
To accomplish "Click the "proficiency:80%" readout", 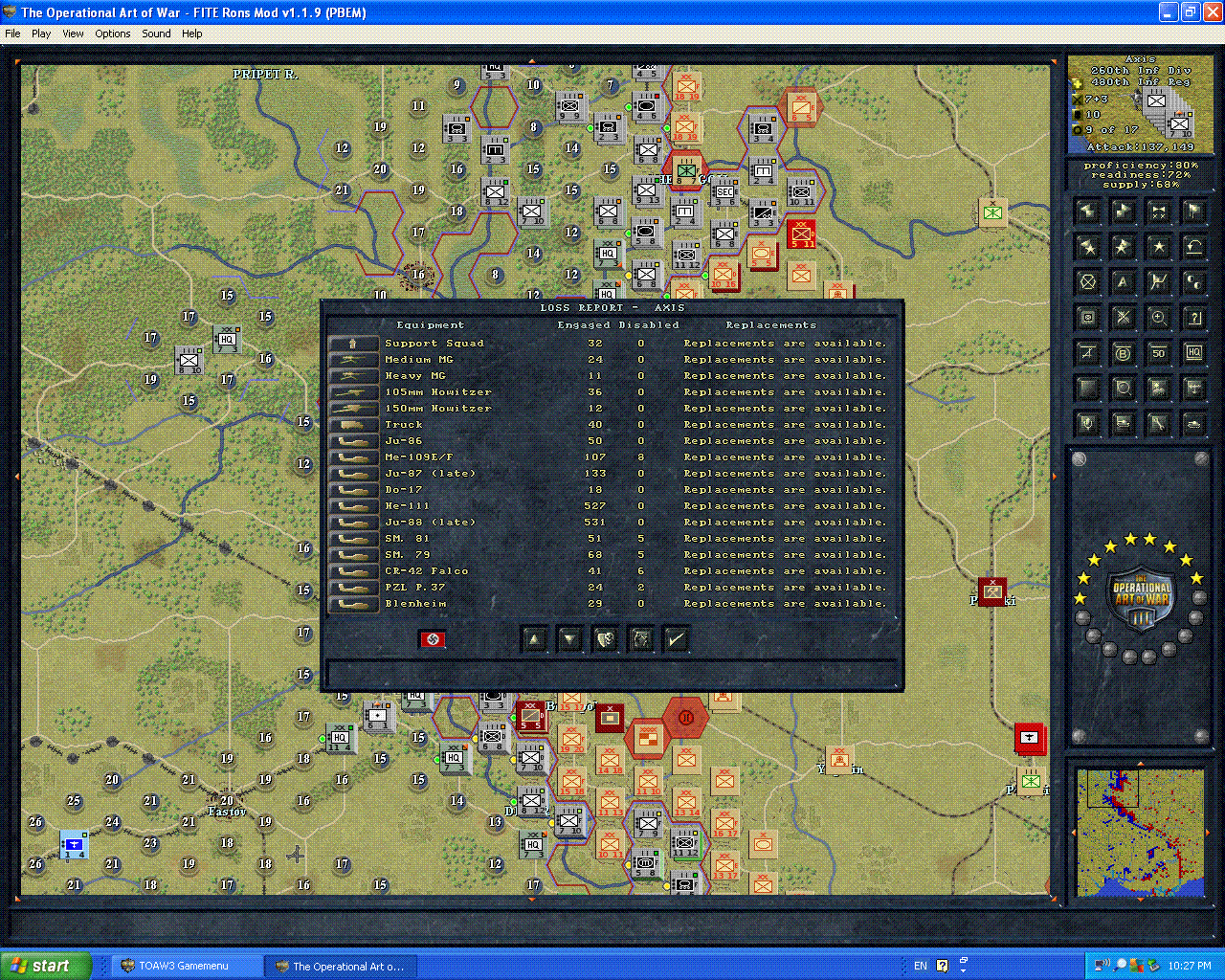I will click(x=1141, y=166).
